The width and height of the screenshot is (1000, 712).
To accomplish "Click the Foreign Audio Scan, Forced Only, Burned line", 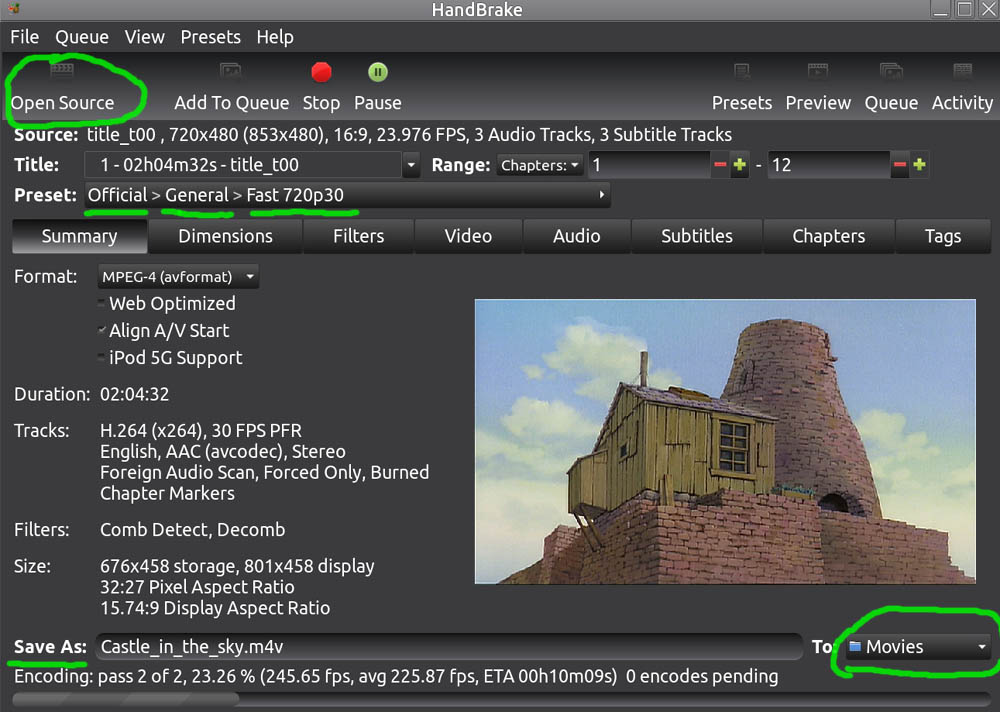I will point(265,473).
